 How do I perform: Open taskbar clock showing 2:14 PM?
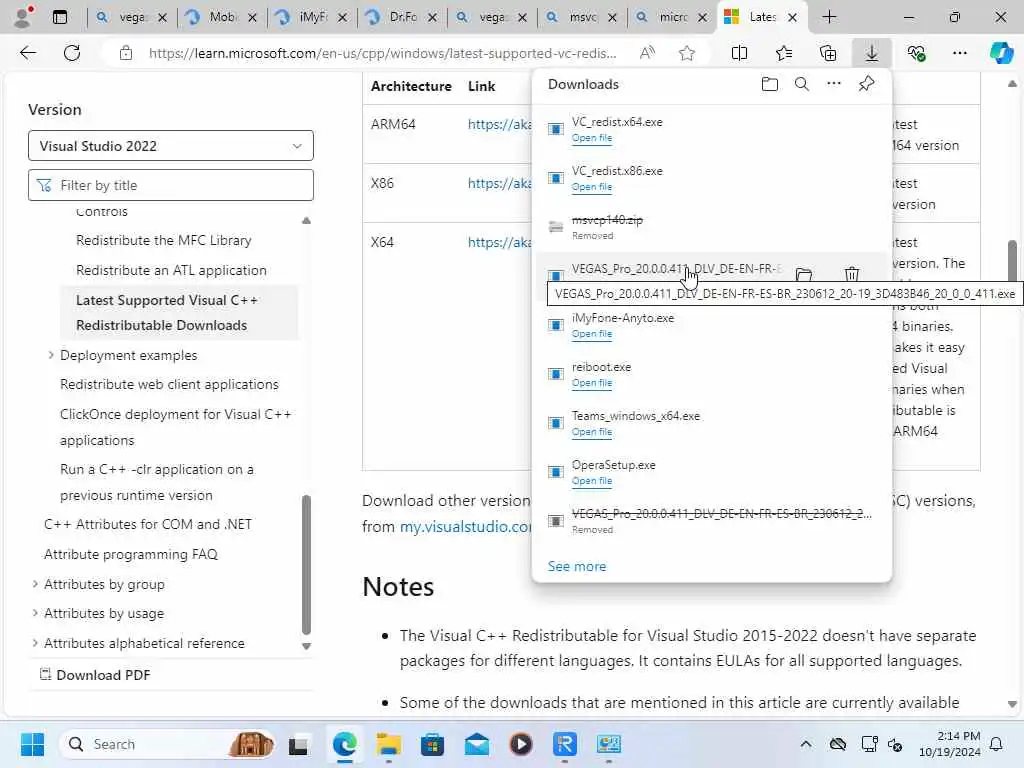(950, 744)
